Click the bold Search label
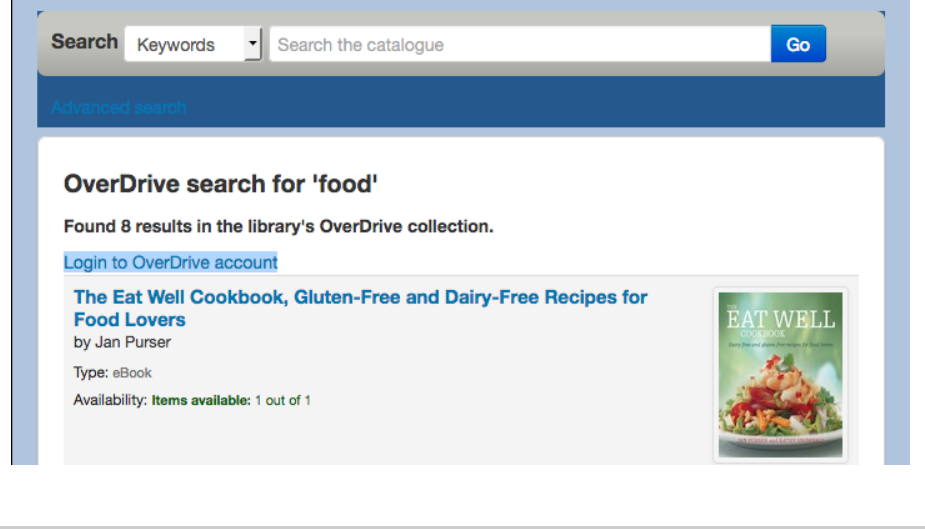 pos(85,42)
